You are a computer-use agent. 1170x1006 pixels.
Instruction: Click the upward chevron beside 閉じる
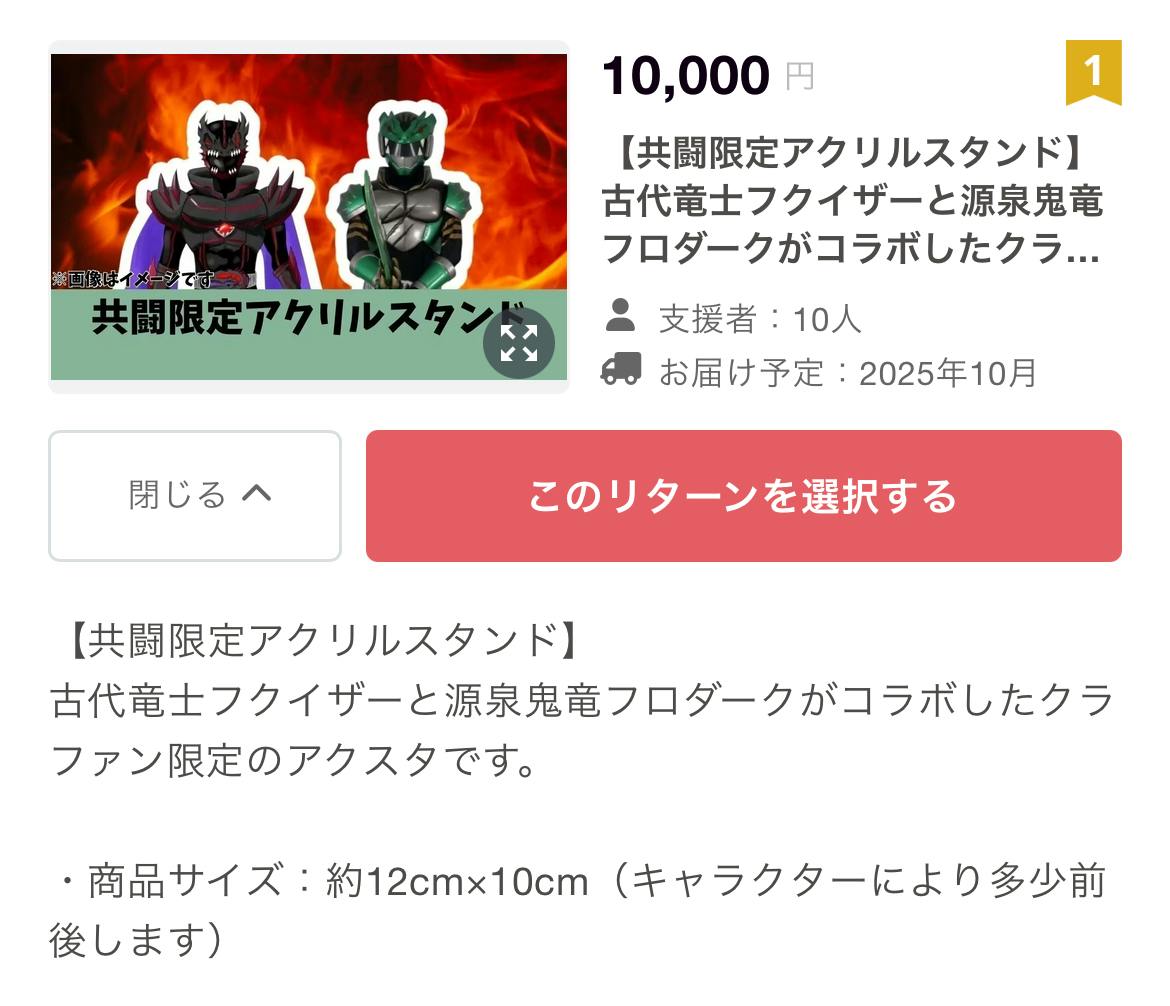pos(257,493)
